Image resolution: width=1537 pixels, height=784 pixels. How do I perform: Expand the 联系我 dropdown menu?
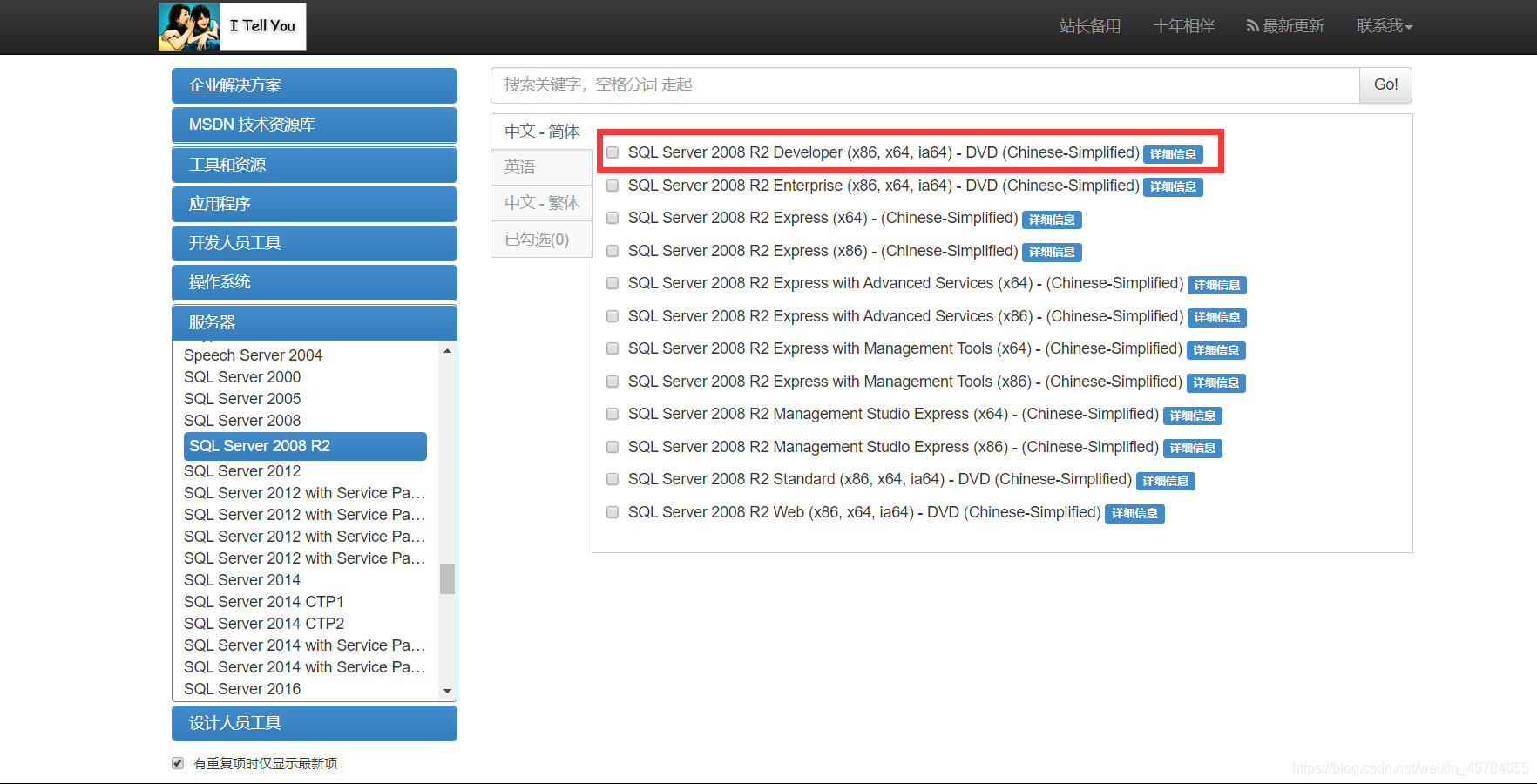(x=1385, y=26)
